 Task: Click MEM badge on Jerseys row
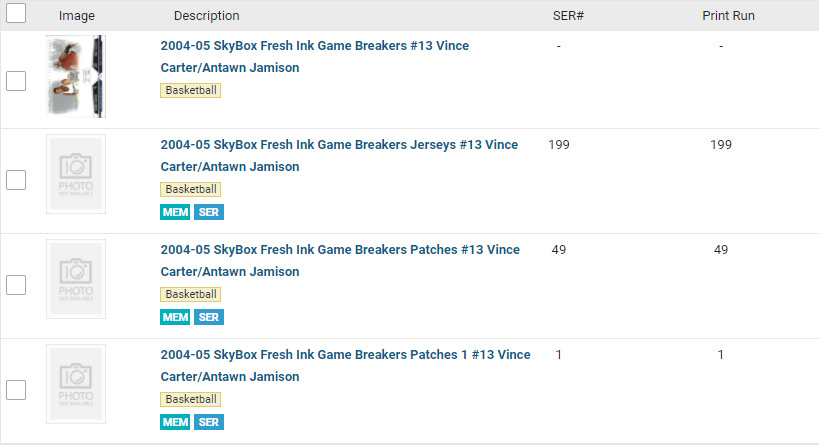(175, 212)
